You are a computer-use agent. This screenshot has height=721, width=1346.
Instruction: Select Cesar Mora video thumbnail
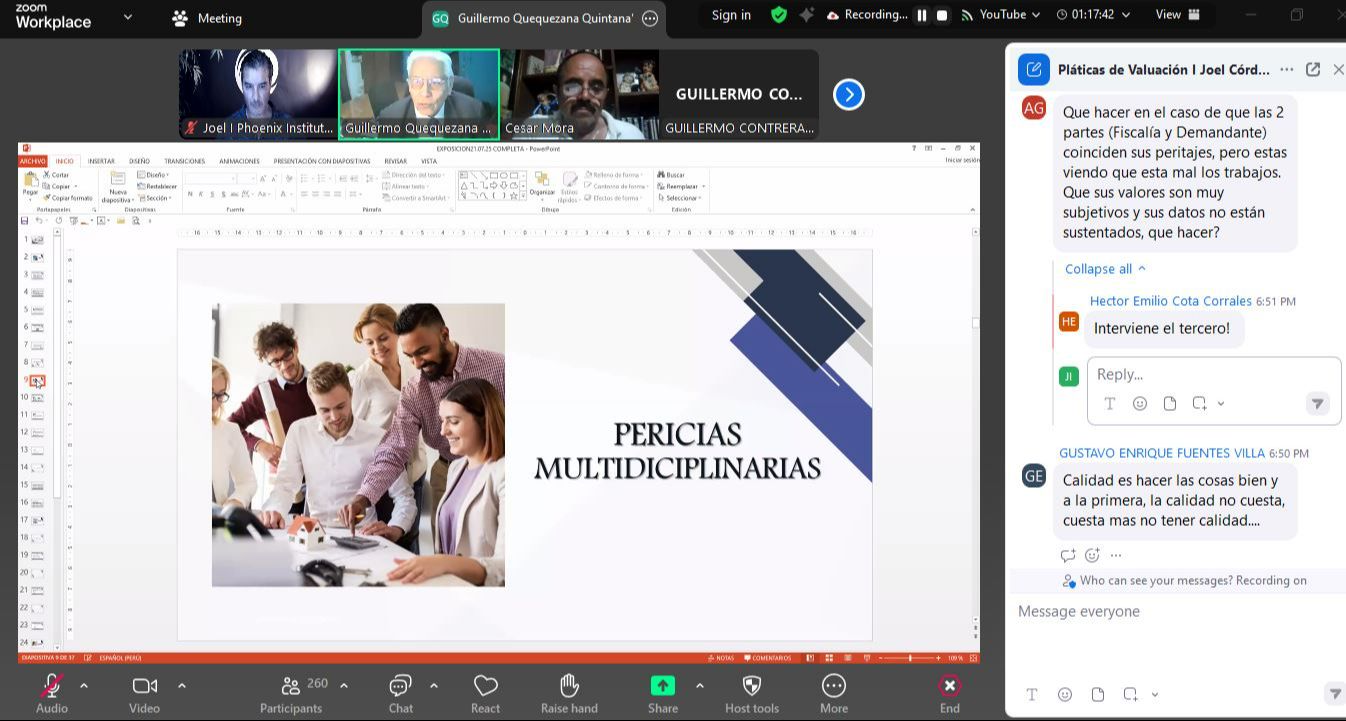pos(579,94)
